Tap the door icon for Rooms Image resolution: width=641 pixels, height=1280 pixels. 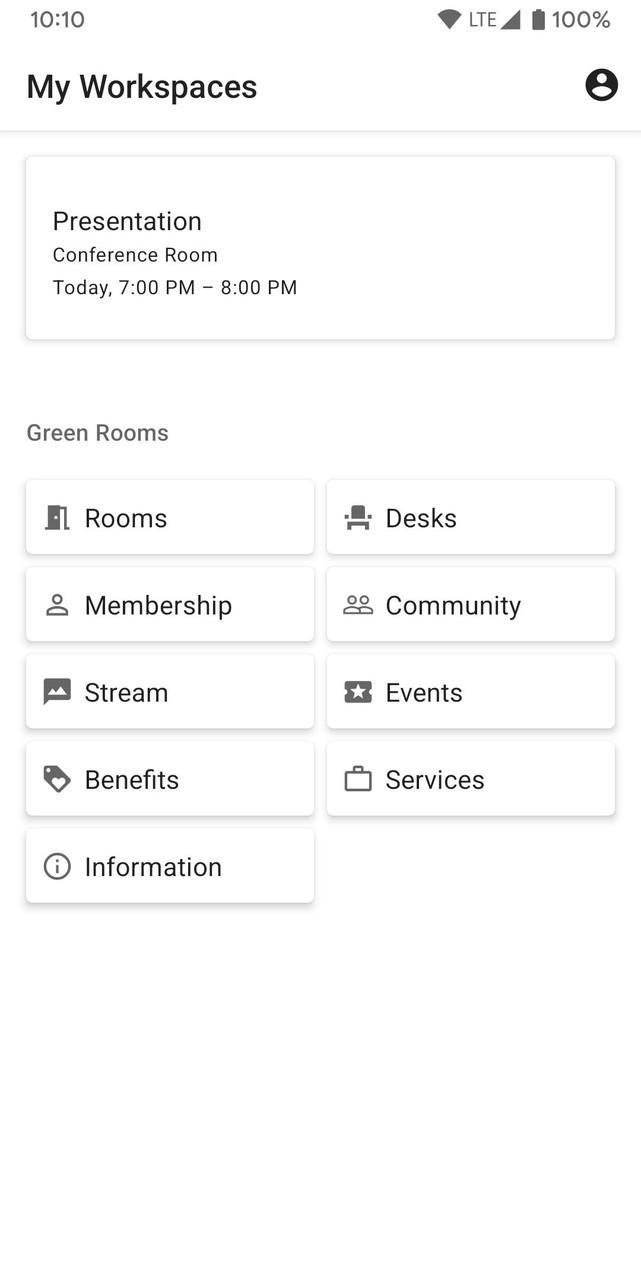(x=57, y=518)
